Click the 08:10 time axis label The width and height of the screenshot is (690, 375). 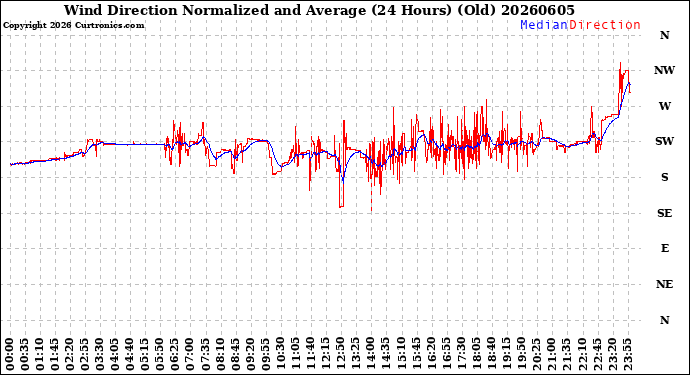tap(220, 354)
